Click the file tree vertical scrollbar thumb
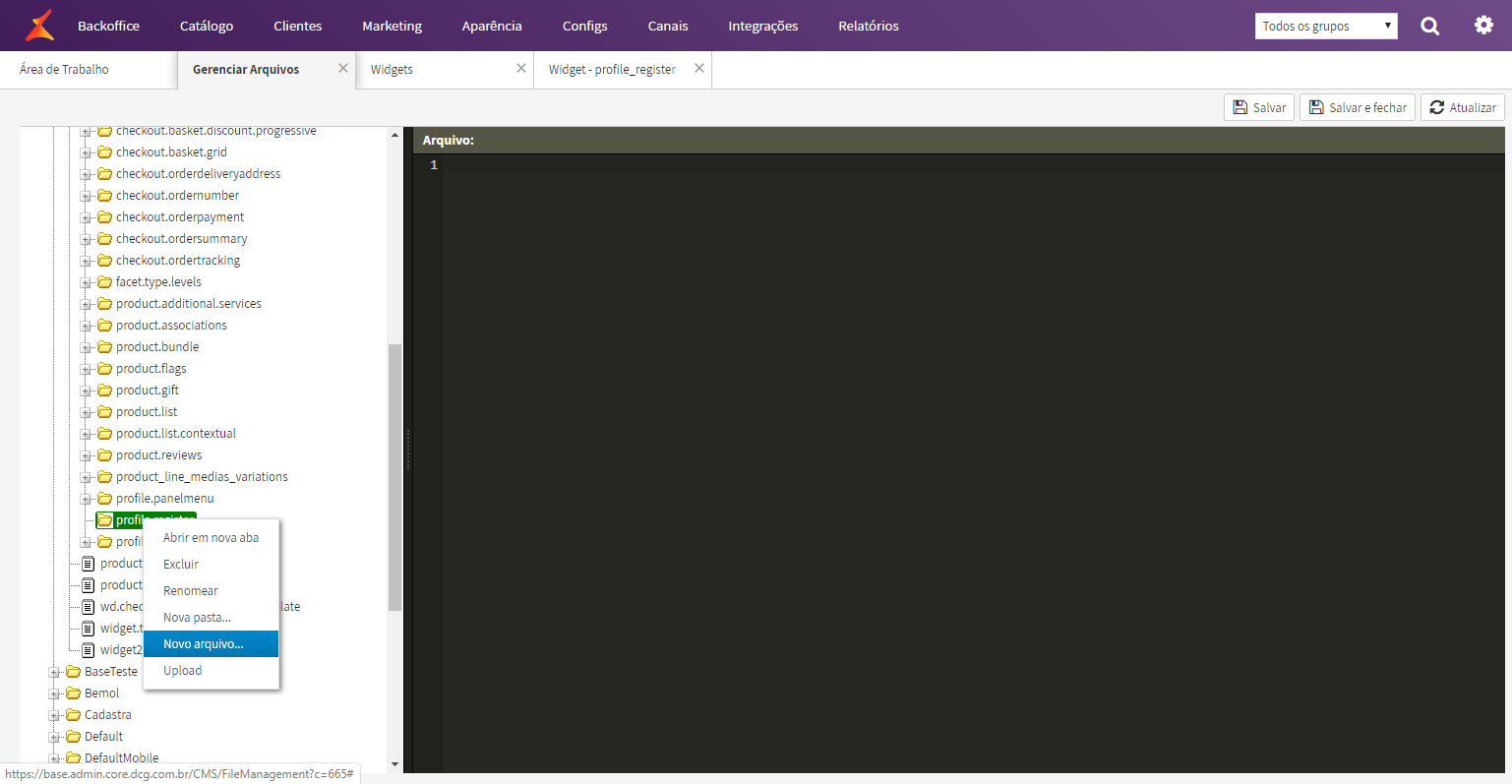The height and width of the screenshot is (784, 1512). click(x=394, y=477)
